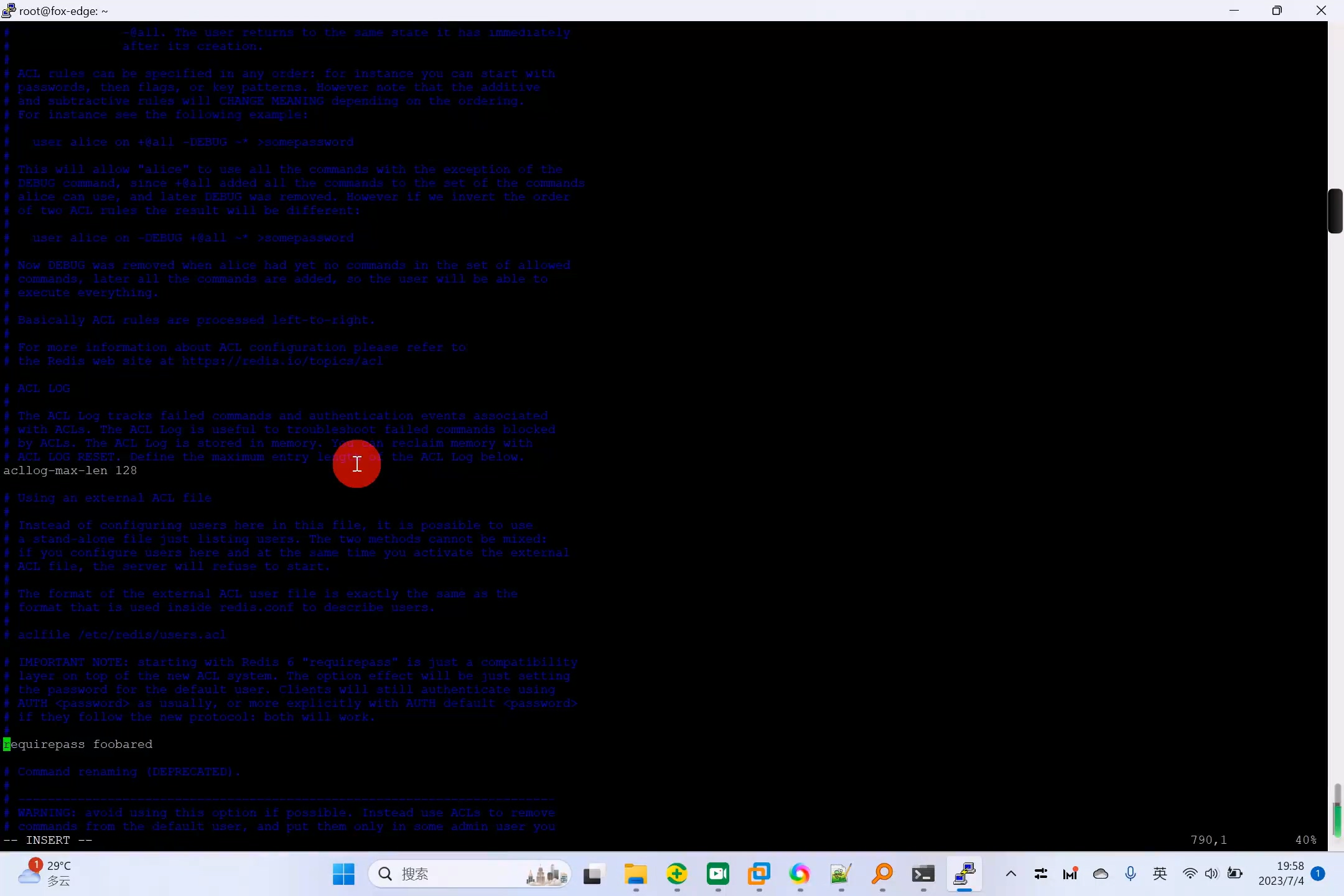Image resolution: width=1344 pixels, height=896 pixels.
Task: Select the active PuTTY taskbar icon
Action: pyautogui.click(x=964, y=874)
